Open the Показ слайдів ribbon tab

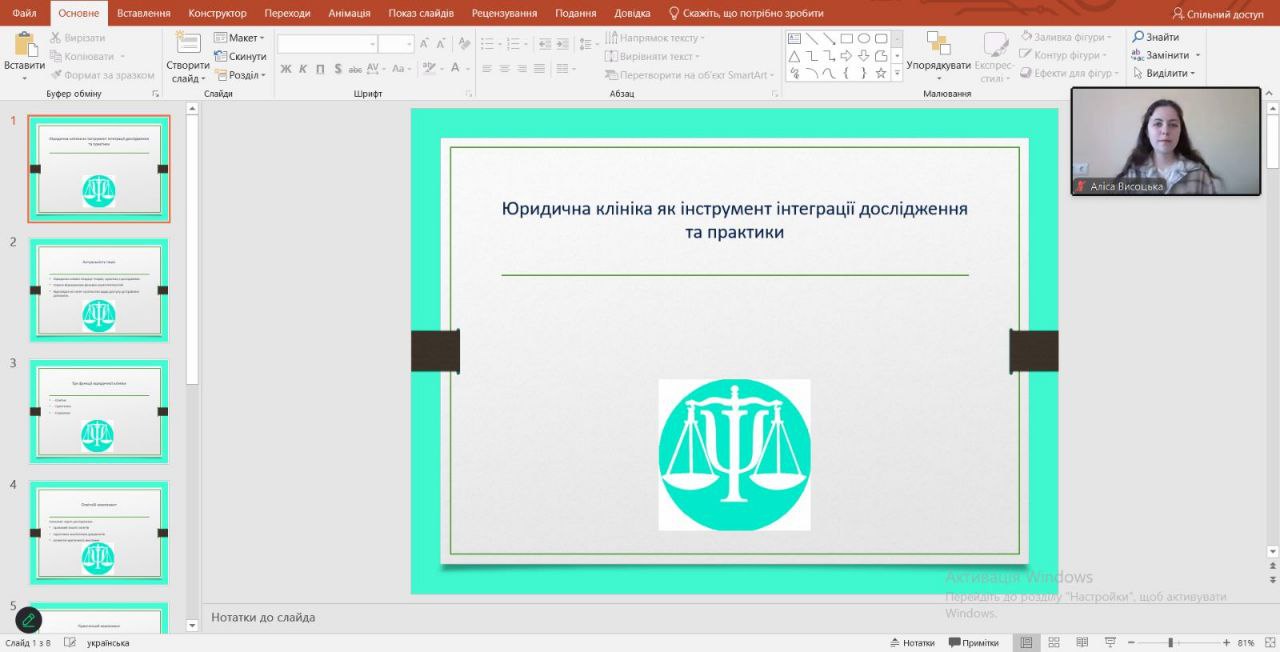pyautogui.click(x=421, y=13)
